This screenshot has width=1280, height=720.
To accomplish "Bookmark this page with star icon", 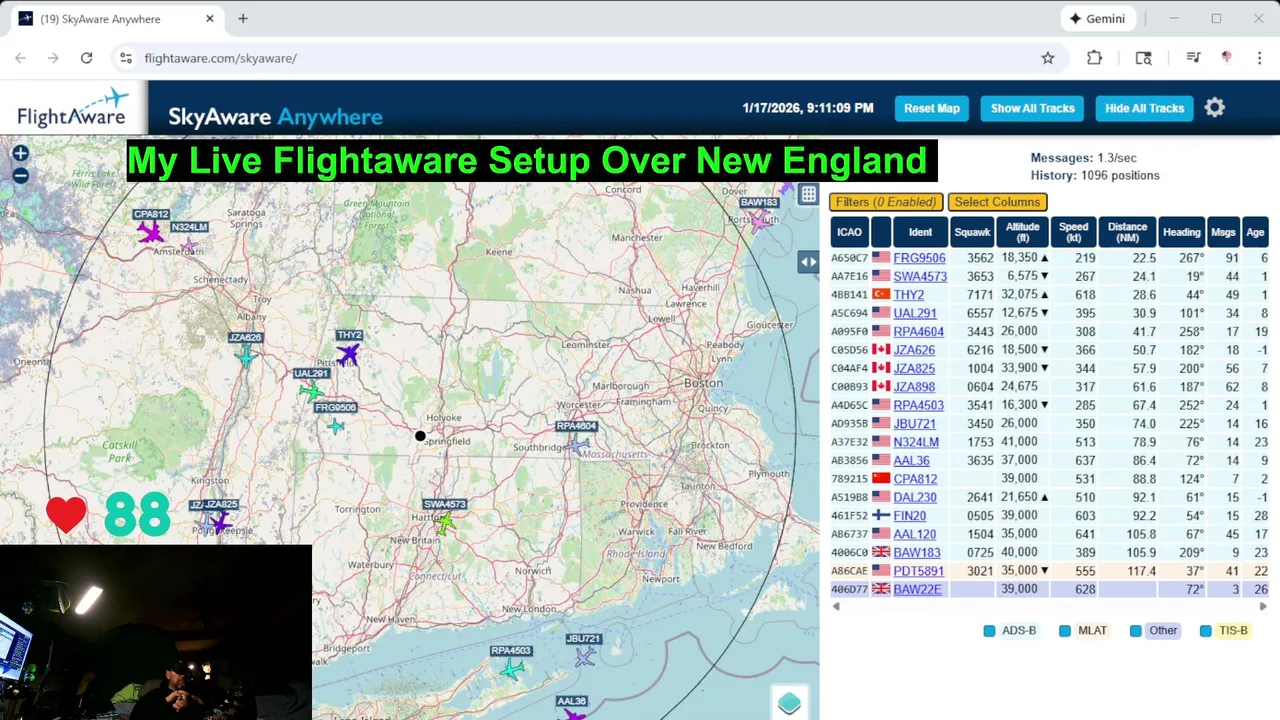I will tap(1048, 58).
